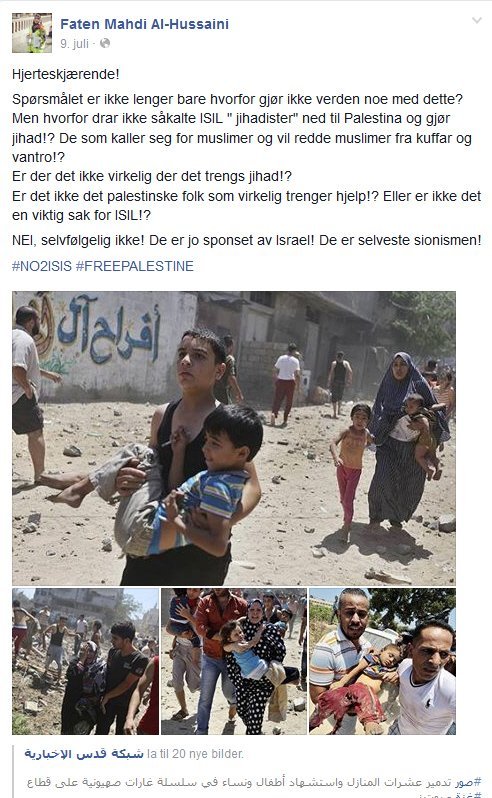Open the post options chevron dropdown
This screenshot has height=798, width=492.
click(477, 20)
